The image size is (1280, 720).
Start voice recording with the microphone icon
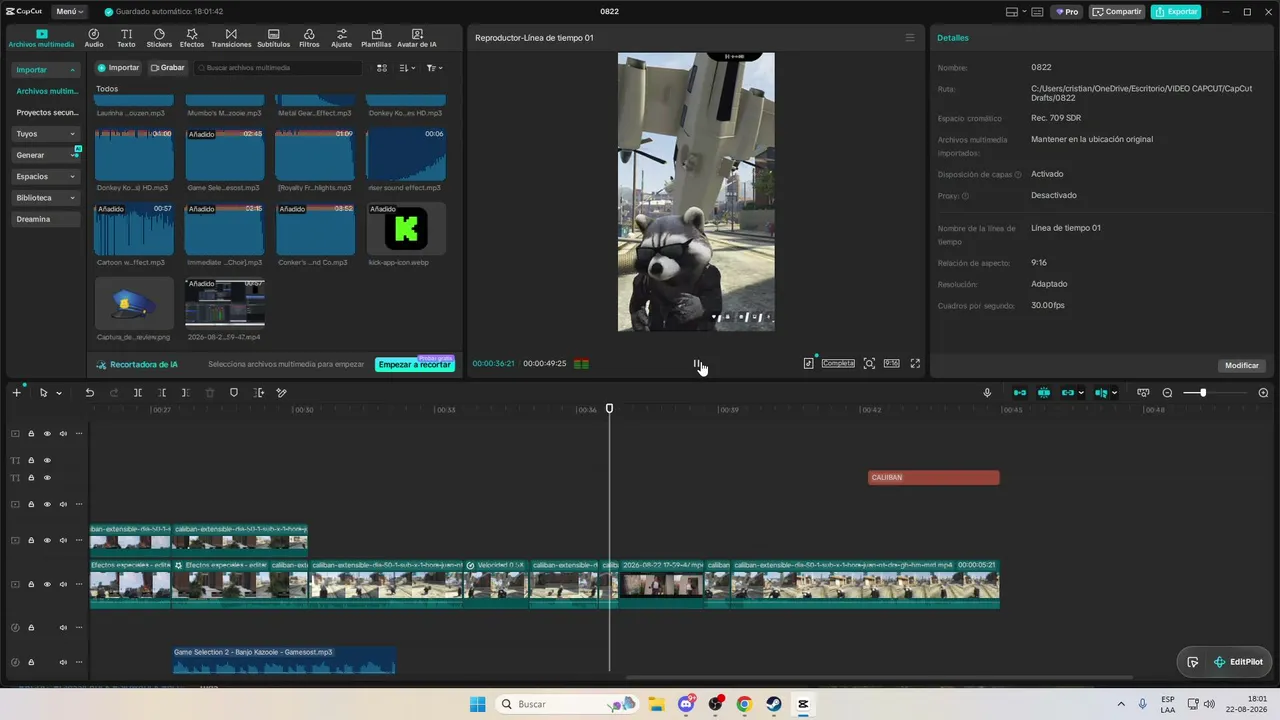(987, 393)
